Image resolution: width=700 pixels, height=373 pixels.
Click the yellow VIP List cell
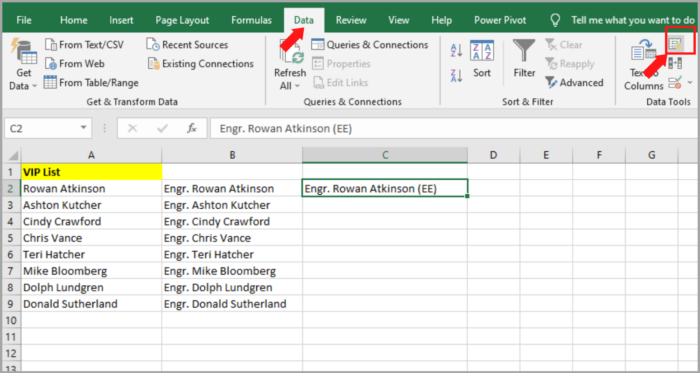91,172
